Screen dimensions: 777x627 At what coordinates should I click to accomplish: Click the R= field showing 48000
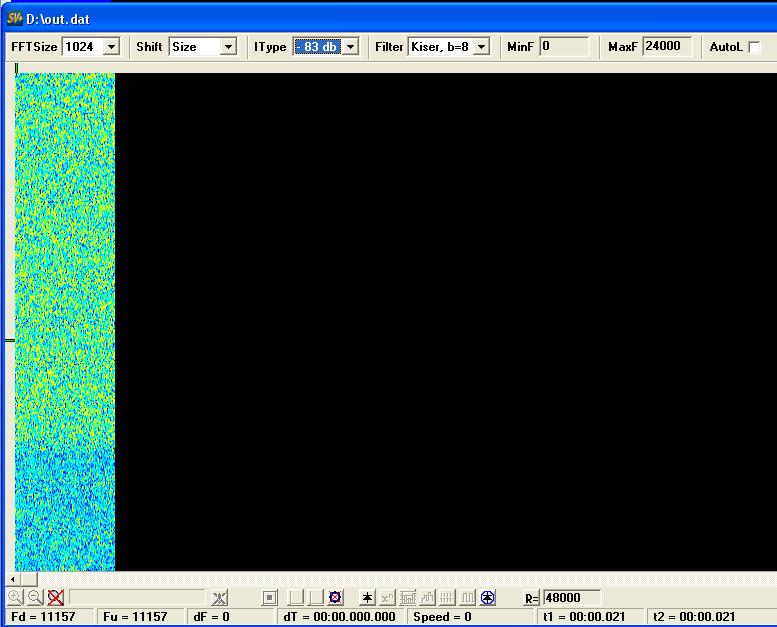pos(571,598)
